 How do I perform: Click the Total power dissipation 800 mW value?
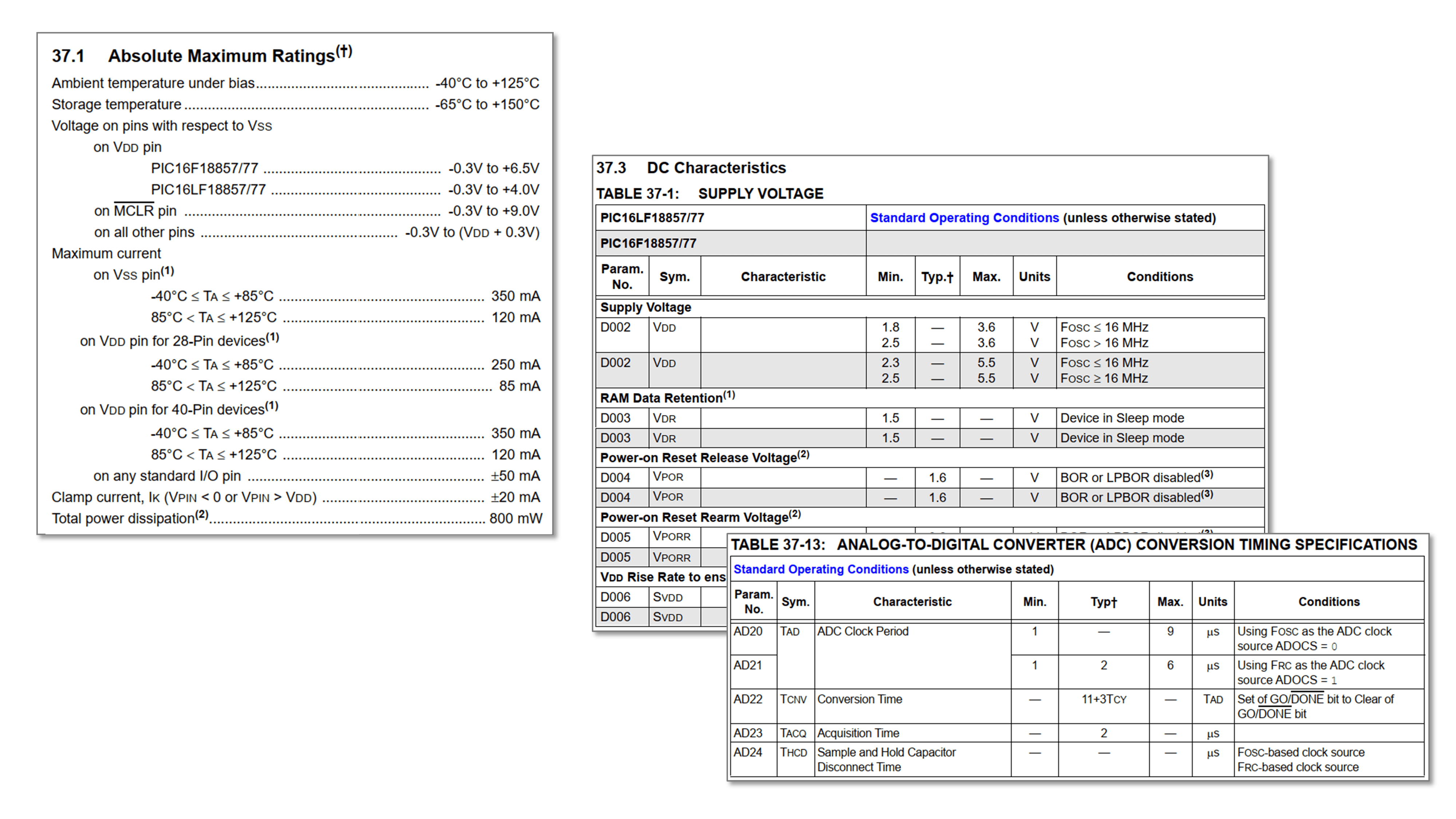pos(515,519)
